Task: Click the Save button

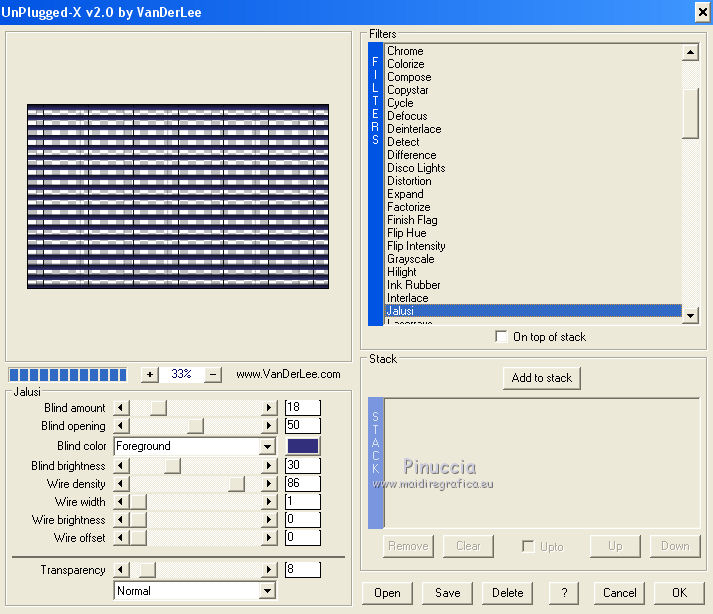Action: pyautogui.click(x=447, y=593)
